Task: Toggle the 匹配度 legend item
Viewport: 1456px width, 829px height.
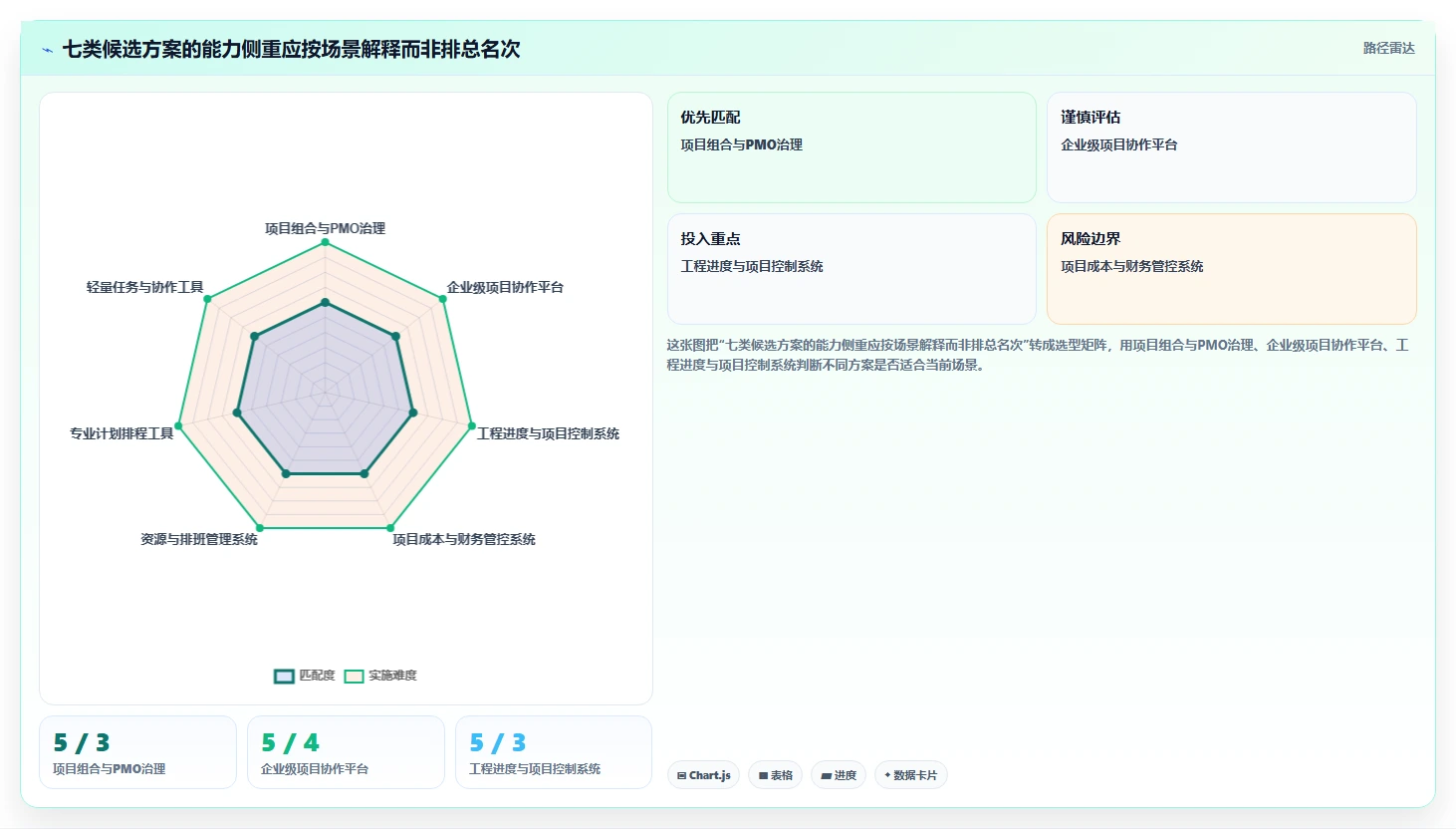Action: [x=305, y=676]
